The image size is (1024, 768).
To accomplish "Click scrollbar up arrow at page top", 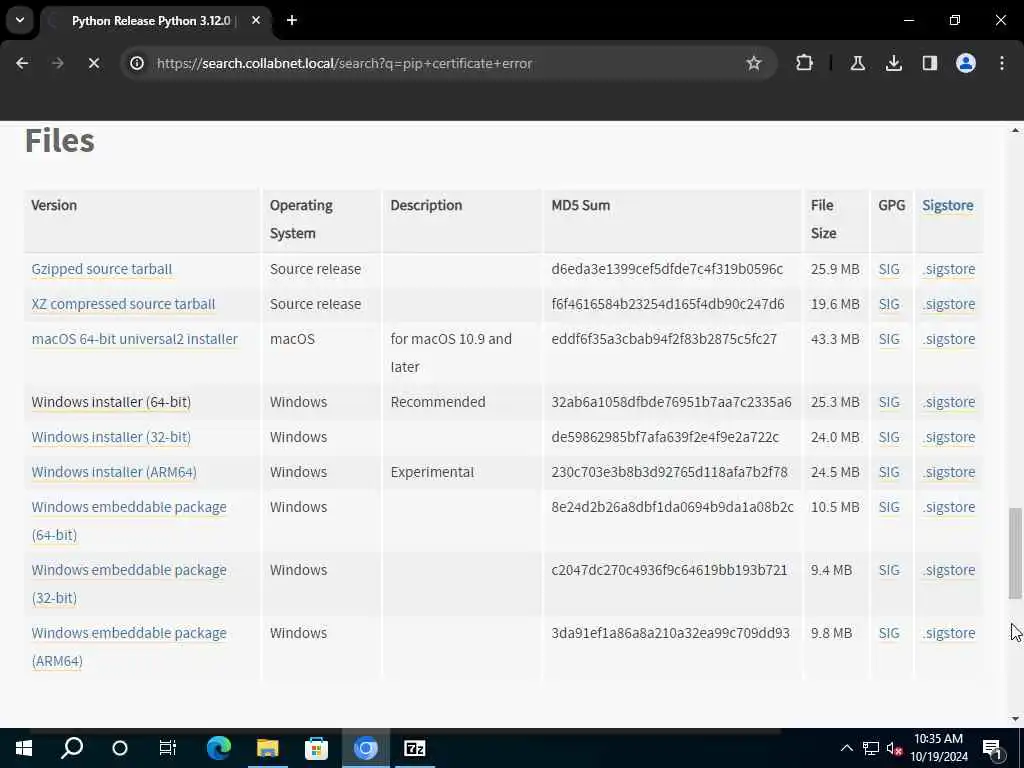I will click(x=1015, y=131).
